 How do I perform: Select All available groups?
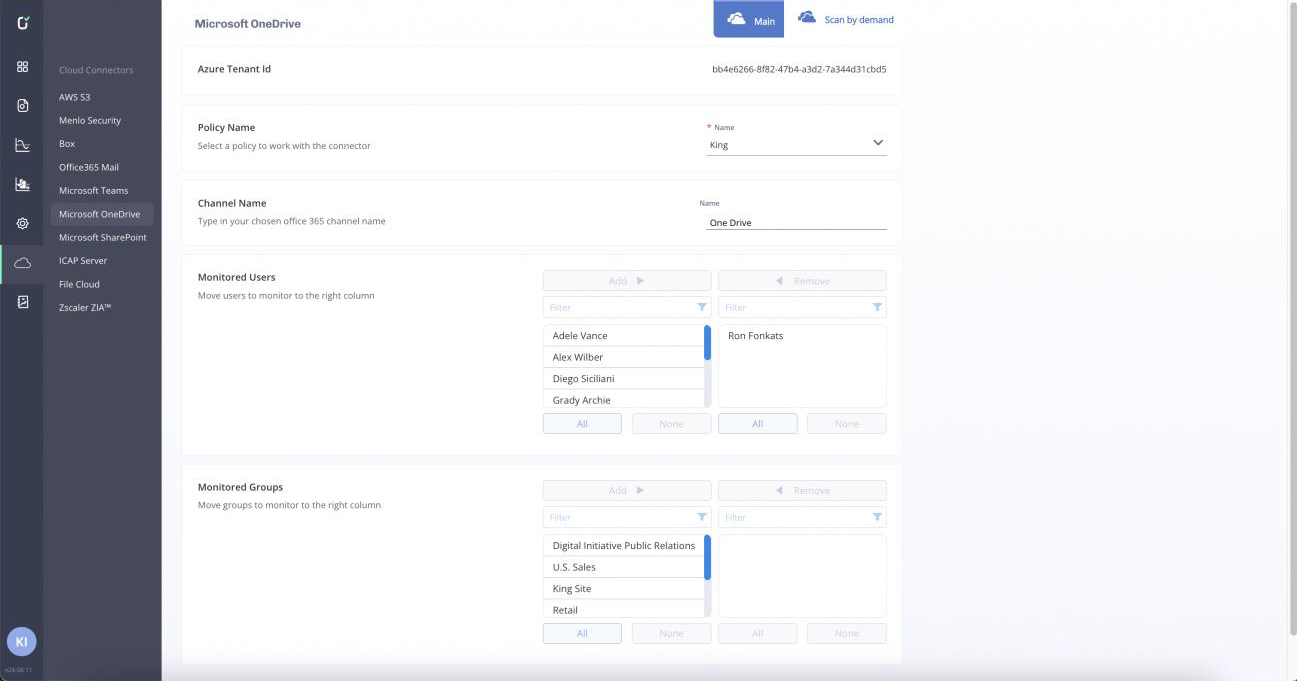tap(582, 633)
